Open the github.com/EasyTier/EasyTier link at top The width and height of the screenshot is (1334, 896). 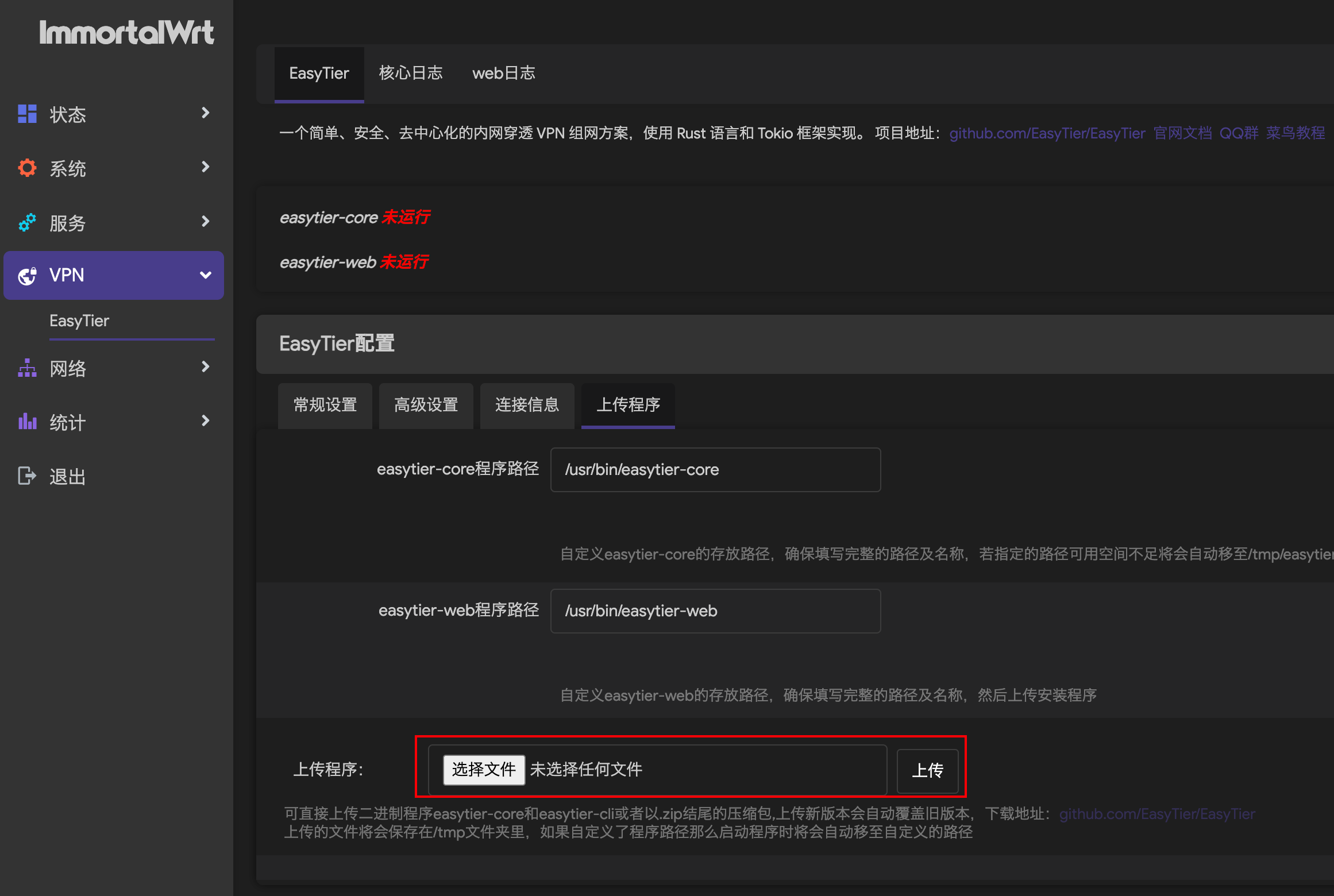point(1047,133)
